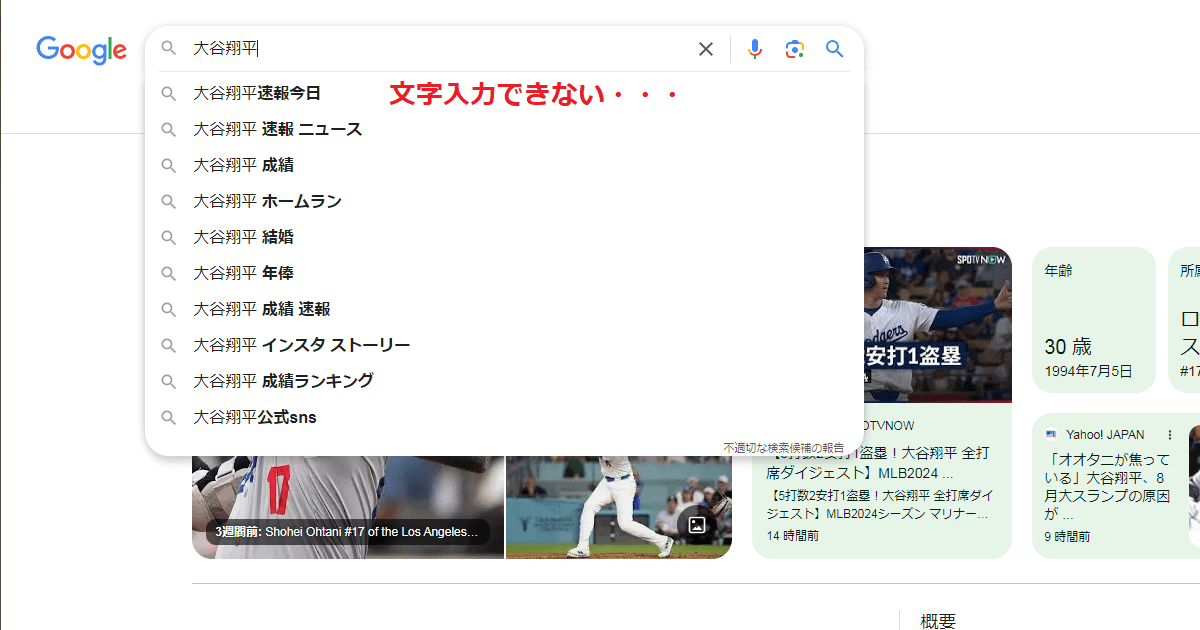Viewport: 1200px width, 630px height.
Task: Click the blue search magnifier icon
Action: 834,48
